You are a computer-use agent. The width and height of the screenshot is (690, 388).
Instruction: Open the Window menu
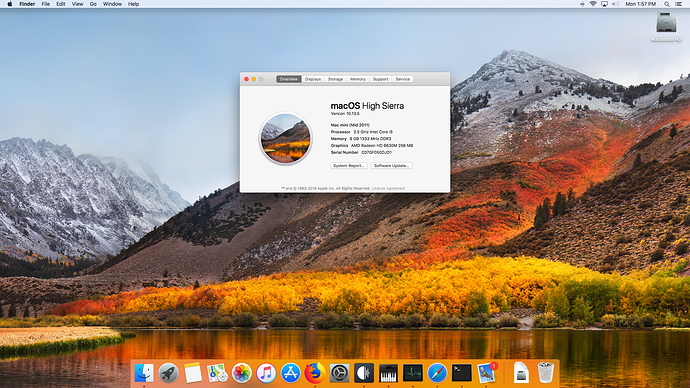click(112, 4)
